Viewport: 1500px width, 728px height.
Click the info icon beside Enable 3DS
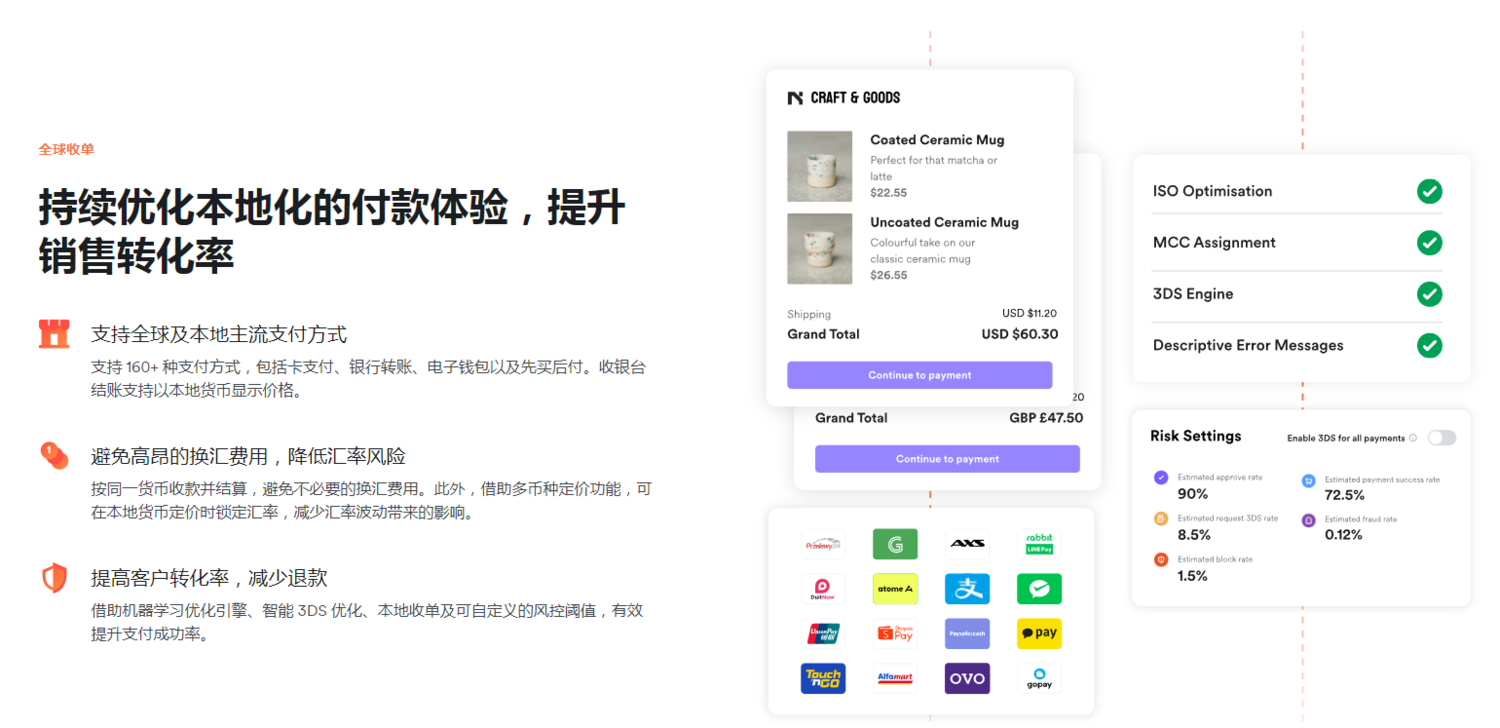coord(1412,438)
